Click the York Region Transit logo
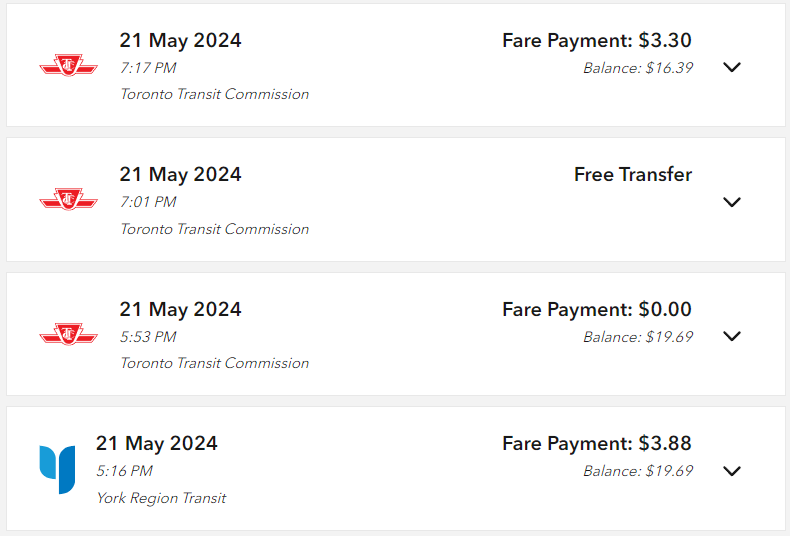The image size is (790, 536). [57, 470]
